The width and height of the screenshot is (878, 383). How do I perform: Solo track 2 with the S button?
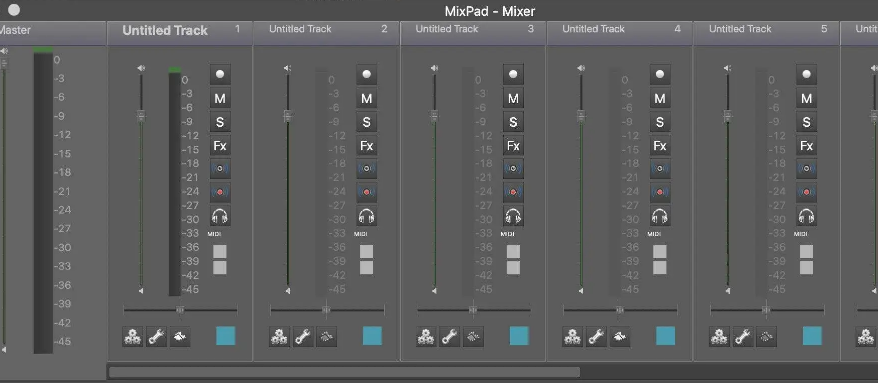366,122
